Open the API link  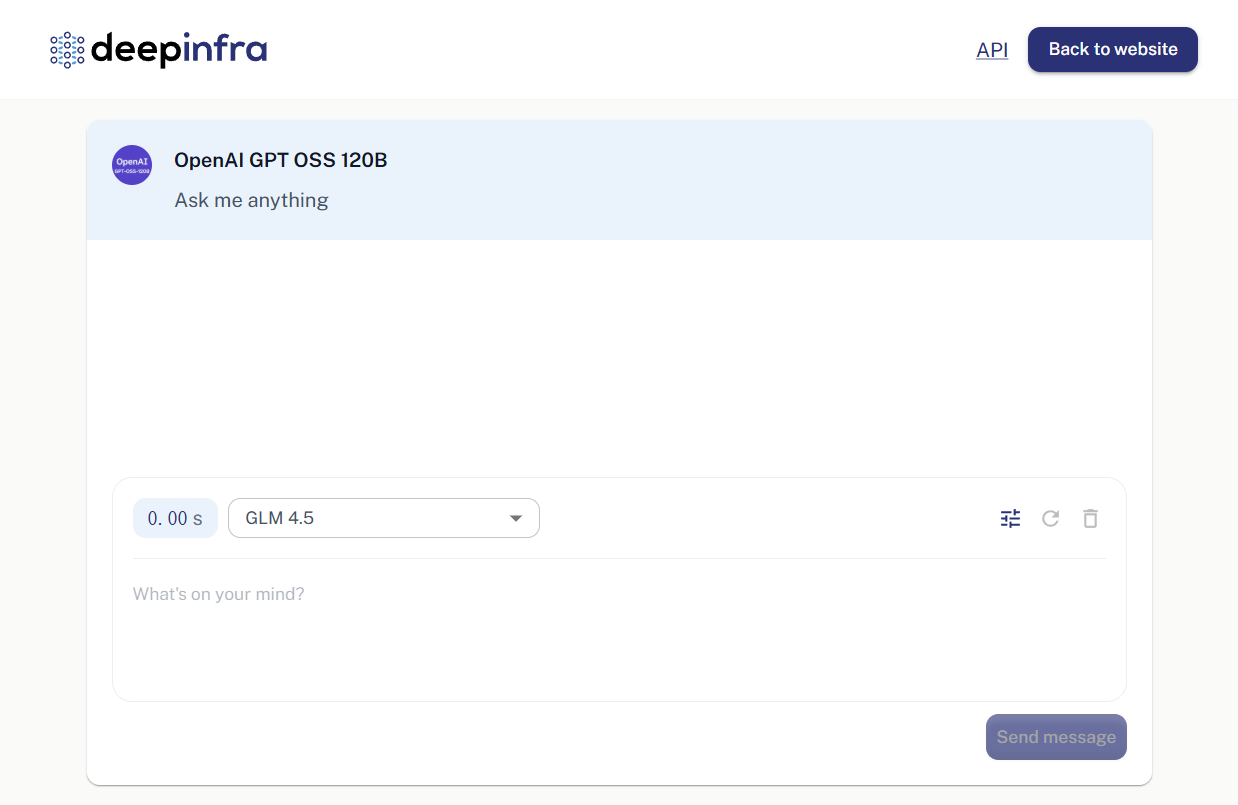click(x=991, y=50)
